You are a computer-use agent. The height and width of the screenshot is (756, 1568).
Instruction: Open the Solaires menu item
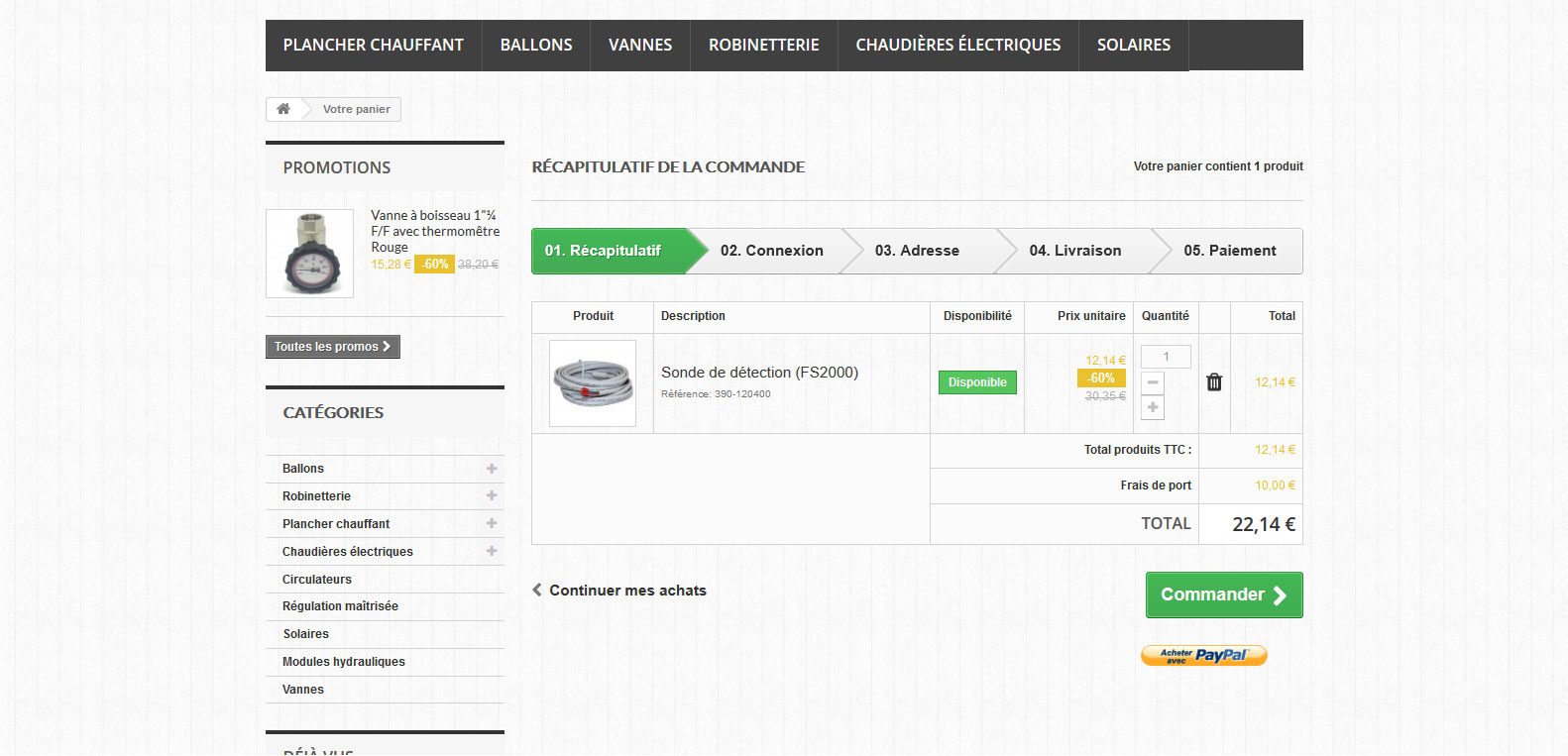tap(1133, 45)
